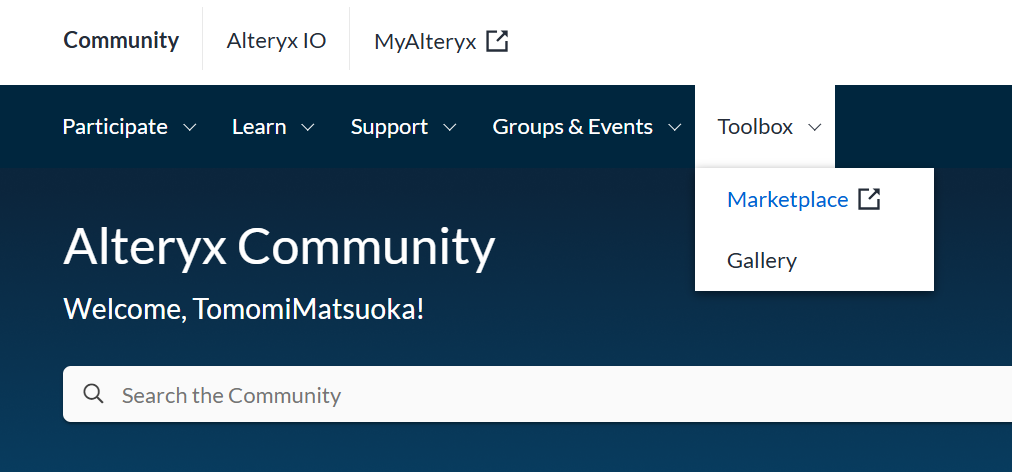
Task: Open the Support menu
Action: tap(389, 127)
